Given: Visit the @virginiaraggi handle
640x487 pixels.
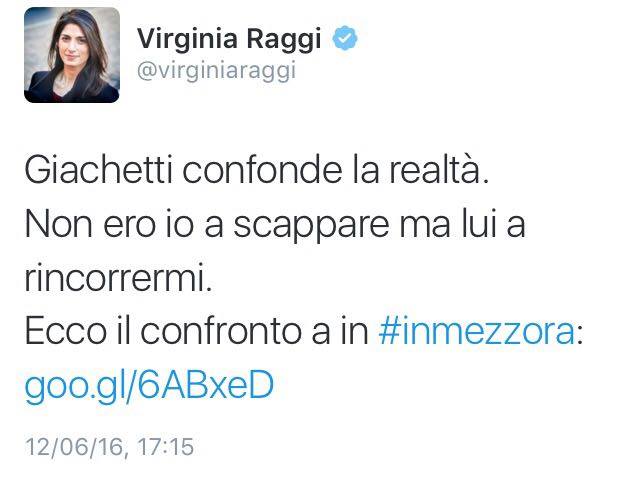Looking at the screenshot, I should pyautogui.click(x=216, y=71).
